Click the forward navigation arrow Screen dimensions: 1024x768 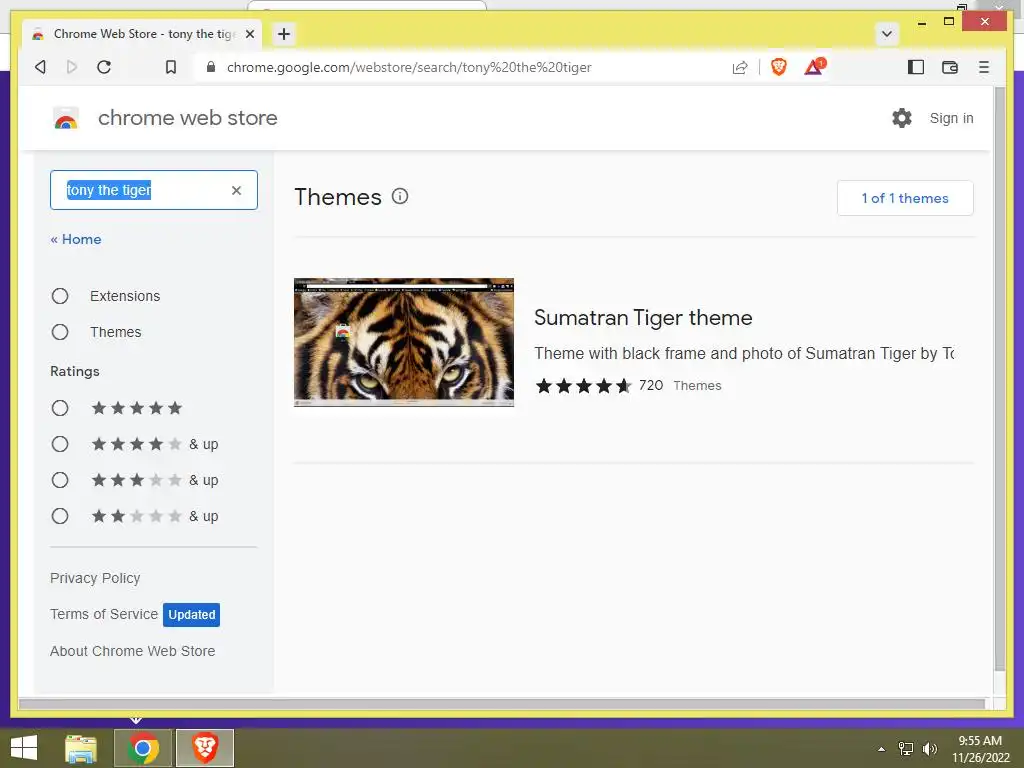pos(72,67)
